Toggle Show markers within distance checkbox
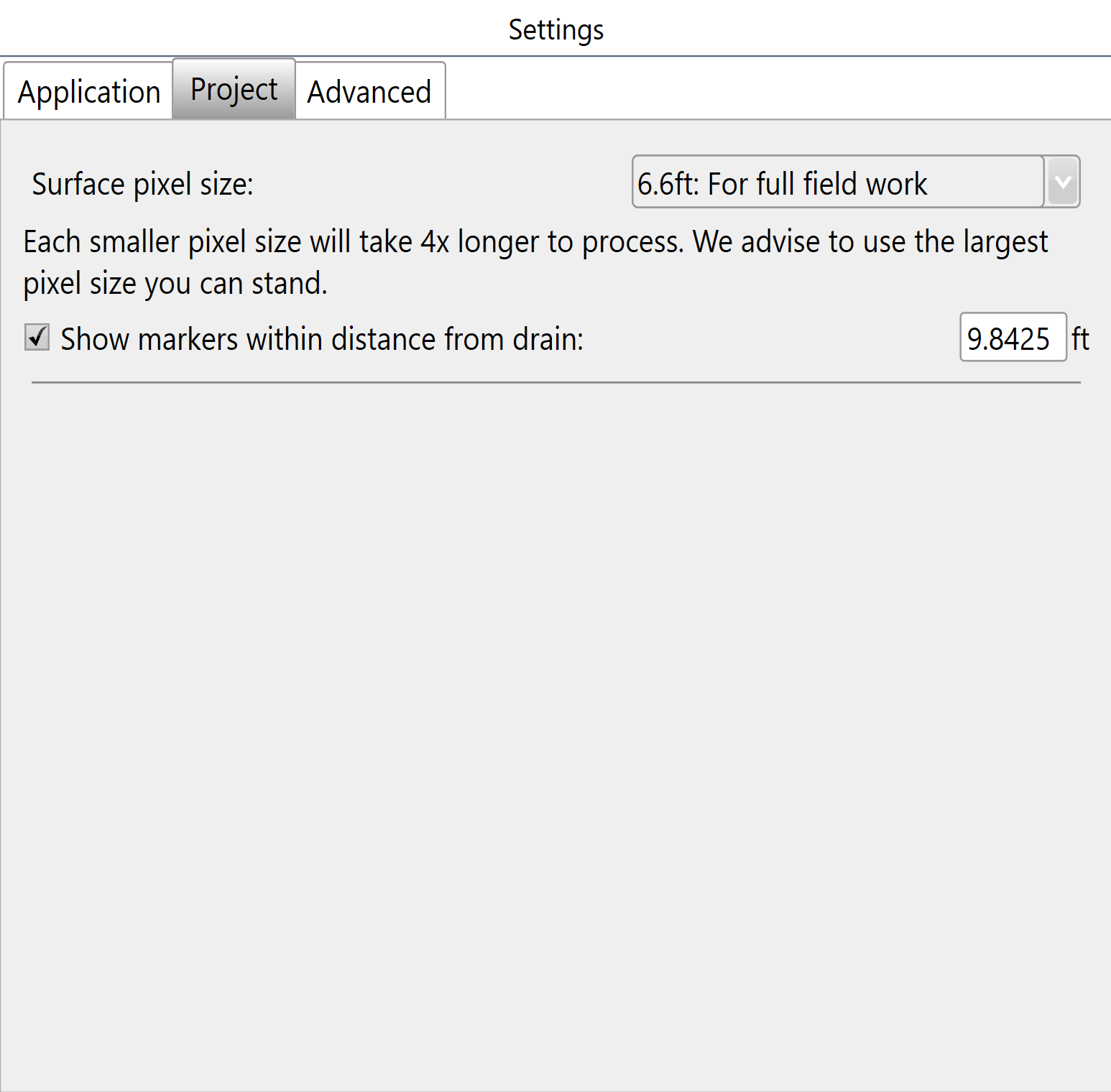Image resolution: width=1111 pixels, height=1092 pixels. coord(37,337)
